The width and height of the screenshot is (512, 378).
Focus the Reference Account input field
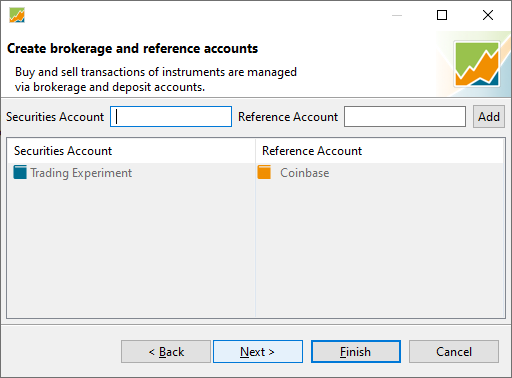click(405, 117)
